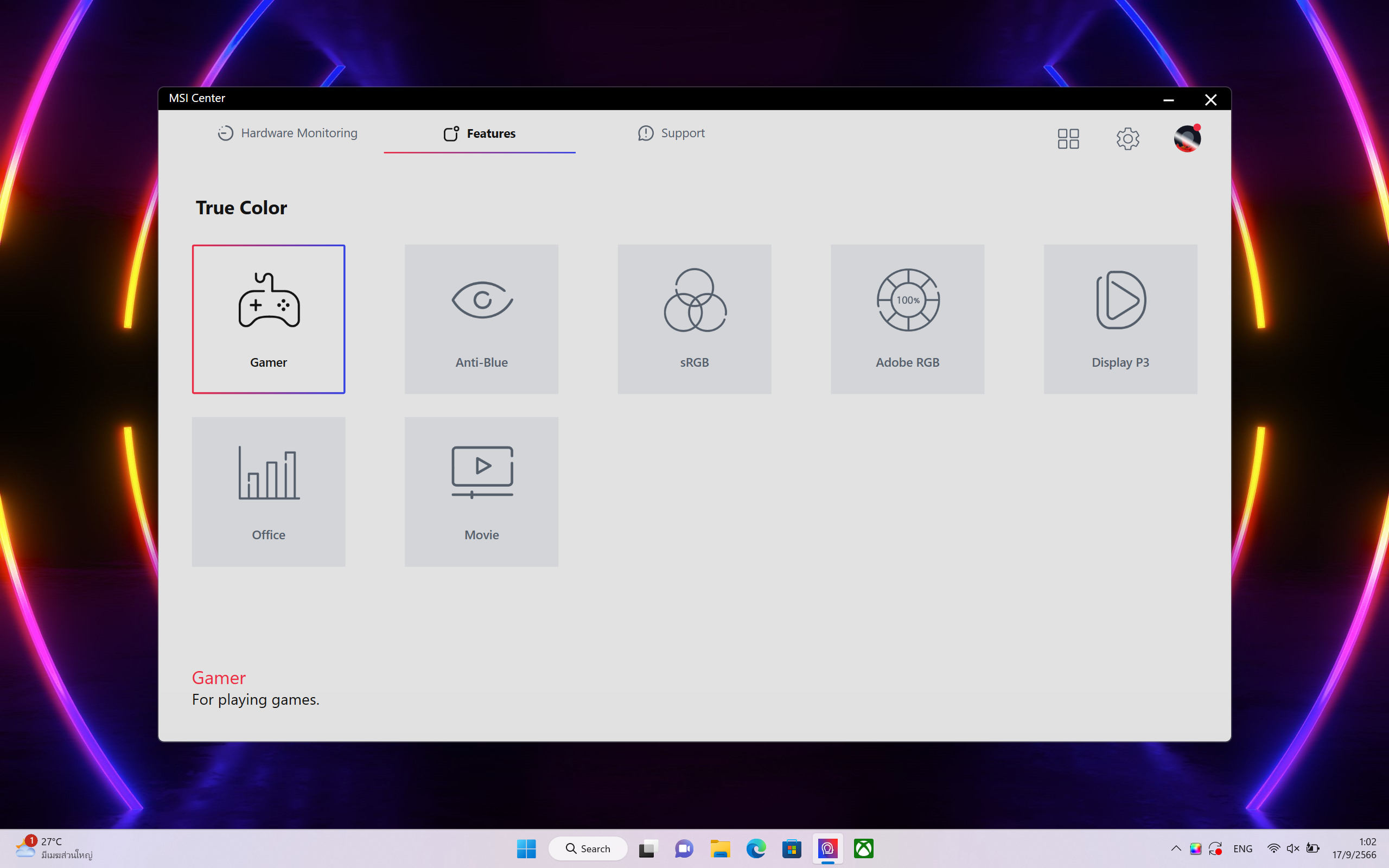Choose the Adobe RGB profile tile
Screen dimensions: 1389x868
907,319
